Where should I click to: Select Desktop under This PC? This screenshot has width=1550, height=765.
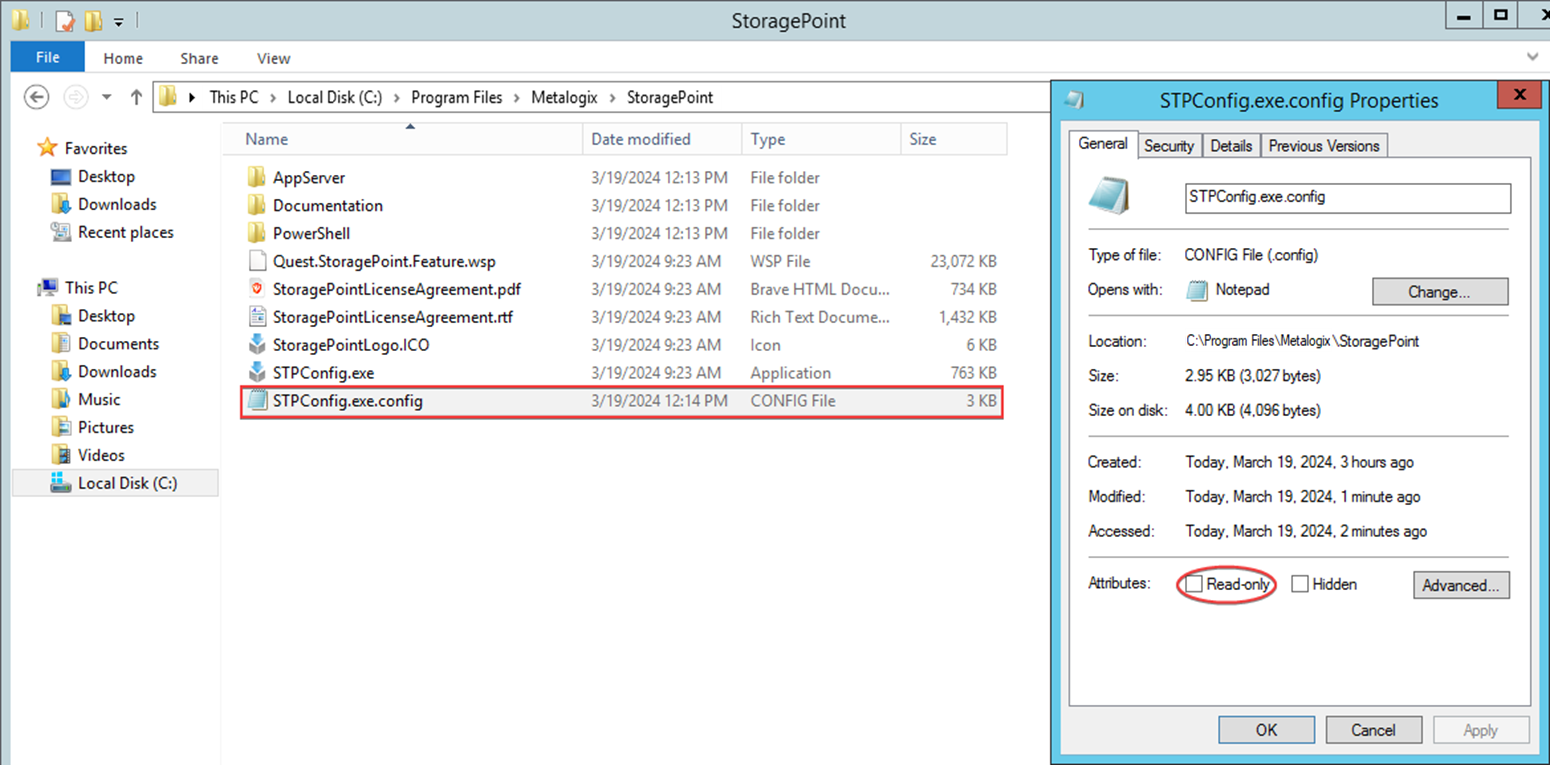[x=106, y=315]
